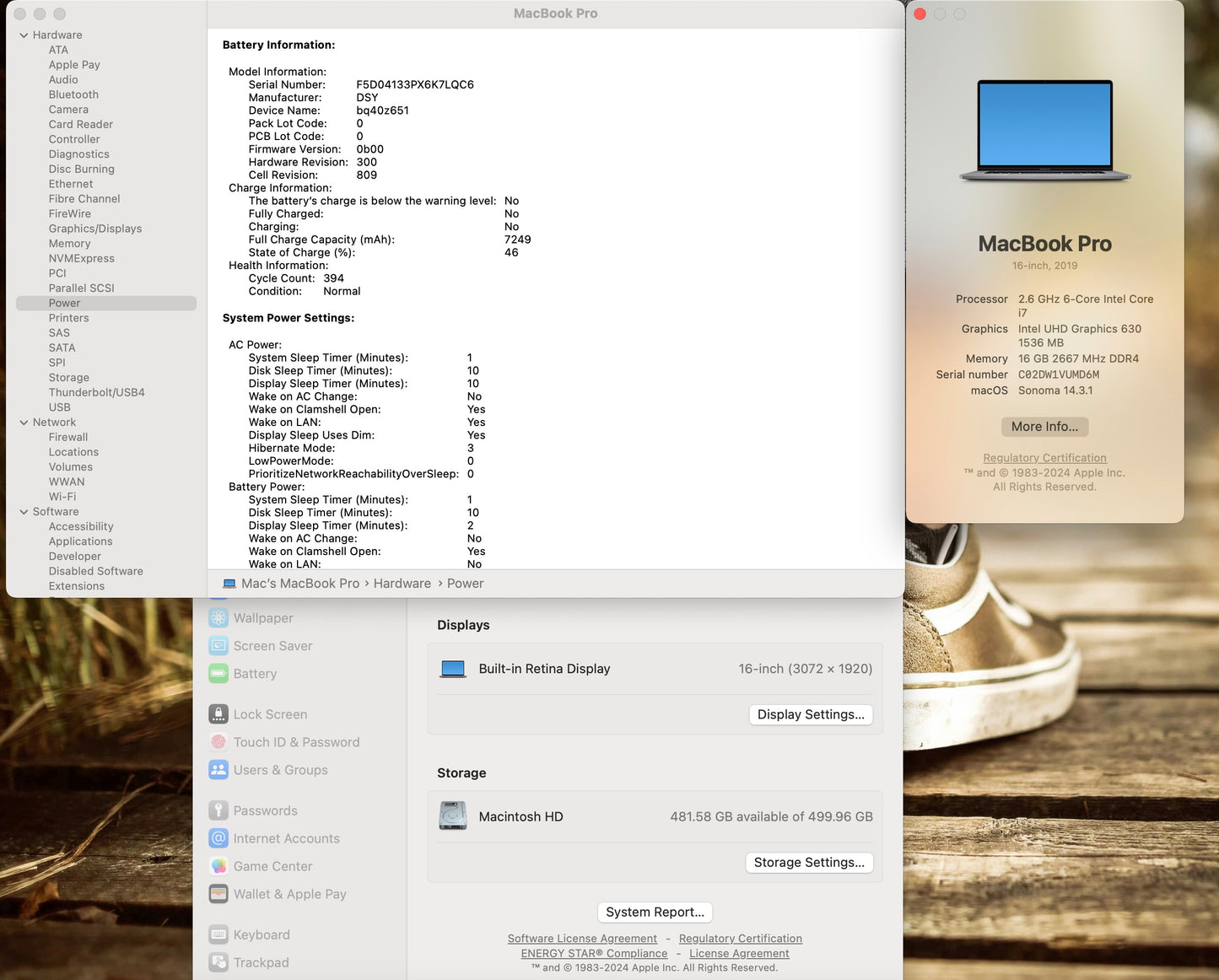Select Graphics/Displays in Hardware list
The width and height of the screenshot is (1219, 980).
pos(94,229)
